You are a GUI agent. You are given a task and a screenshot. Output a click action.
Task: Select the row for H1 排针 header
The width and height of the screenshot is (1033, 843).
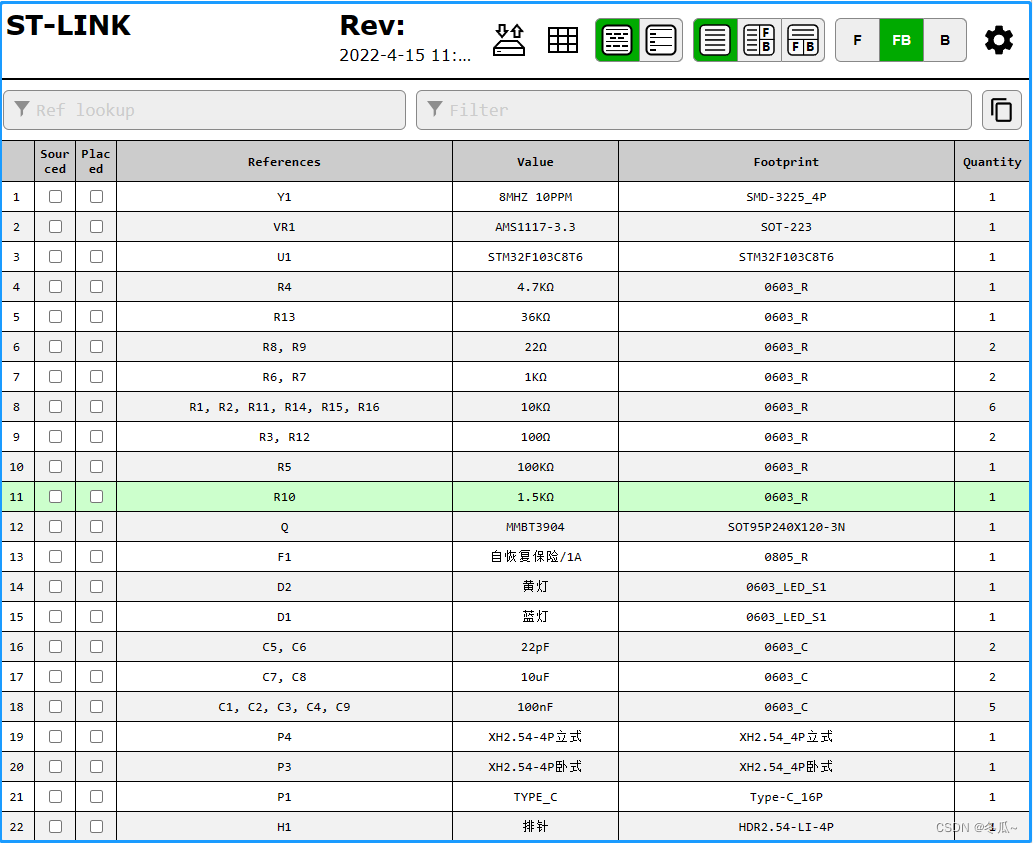pos(284,826)
